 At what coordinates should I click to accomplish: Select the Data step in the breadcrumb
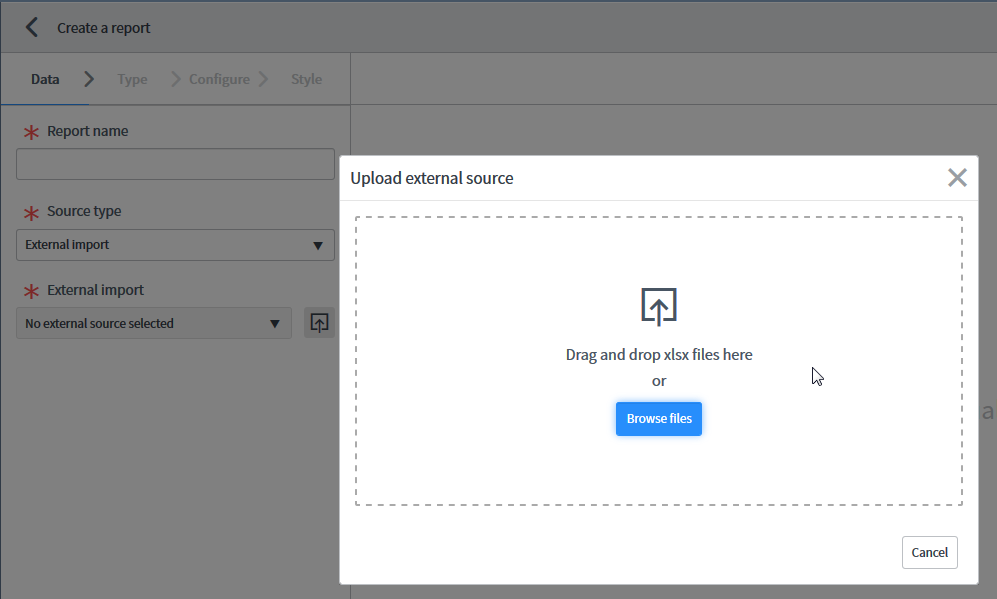coord(45,78)
